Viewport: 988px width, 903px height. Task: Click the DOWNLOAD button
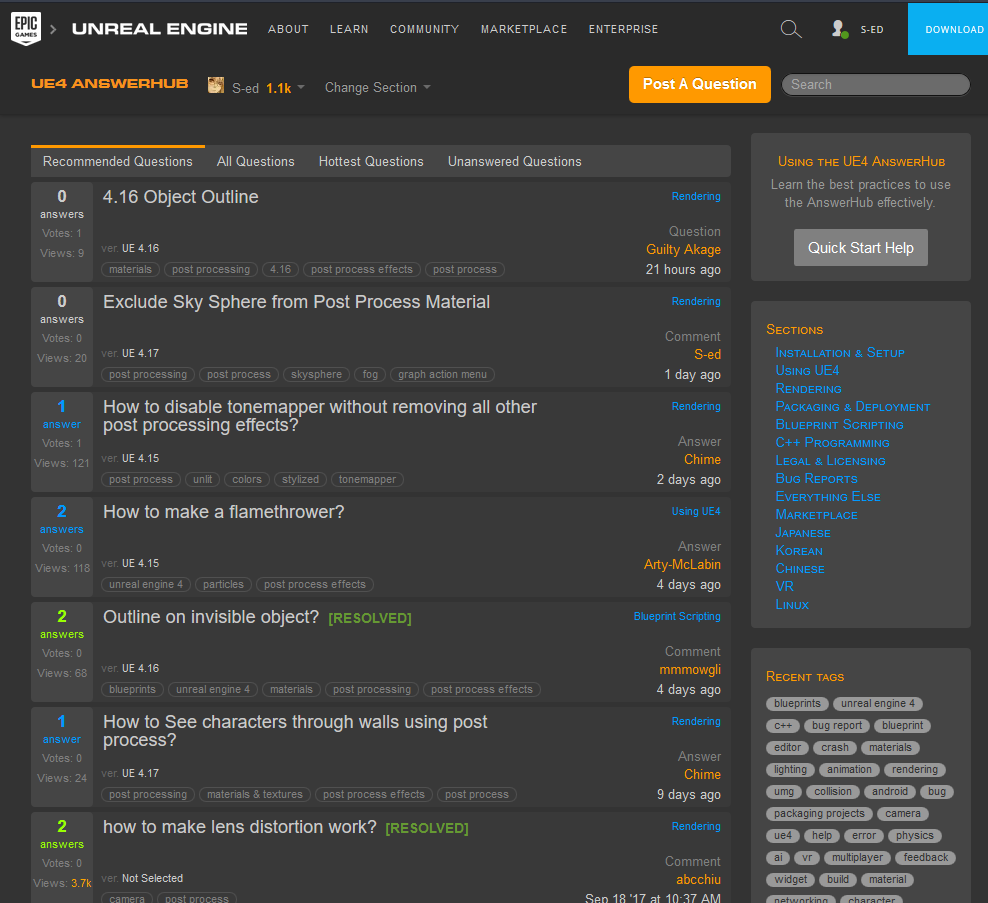coord(951,29)
